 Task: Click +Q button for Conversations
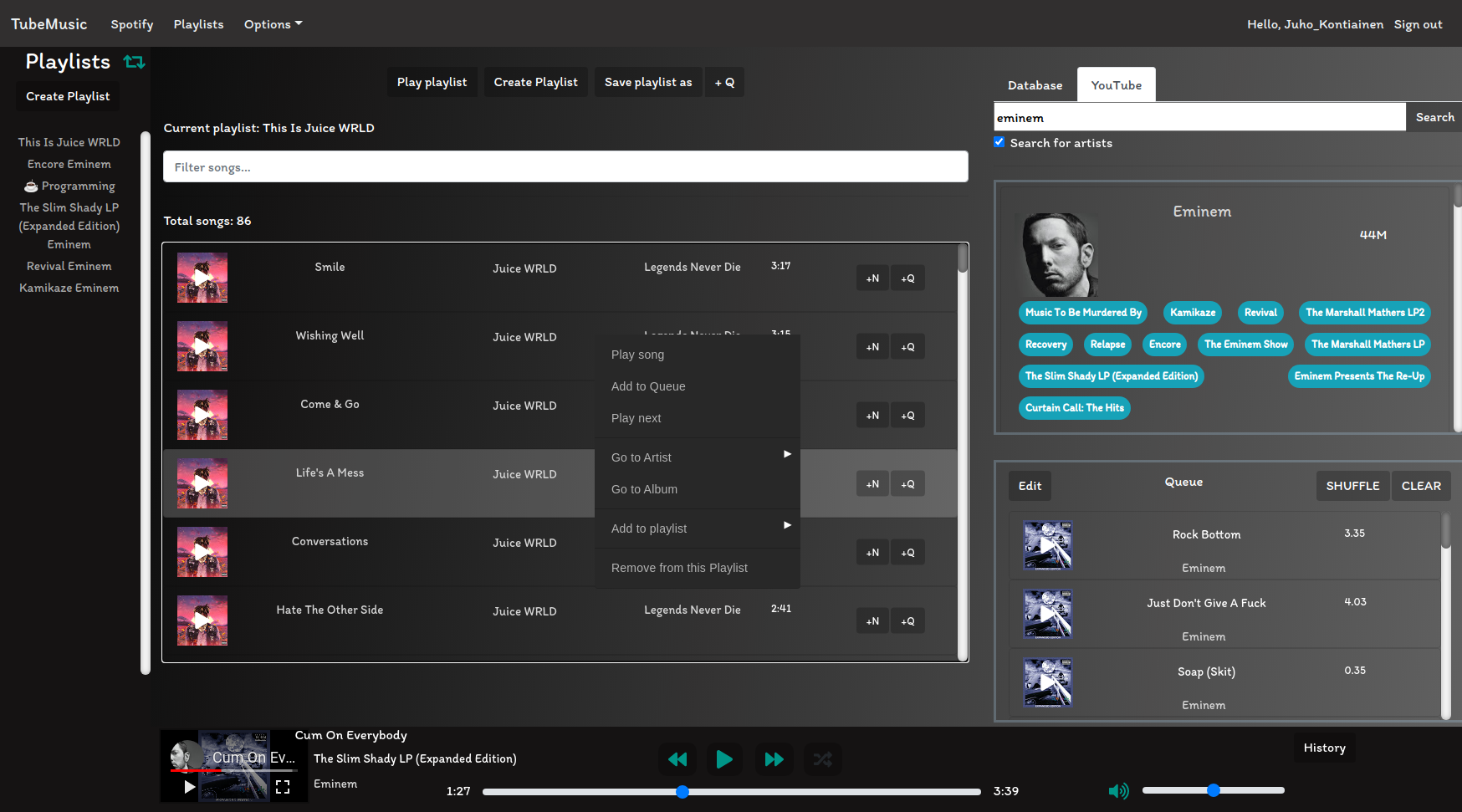click(907, 553)
